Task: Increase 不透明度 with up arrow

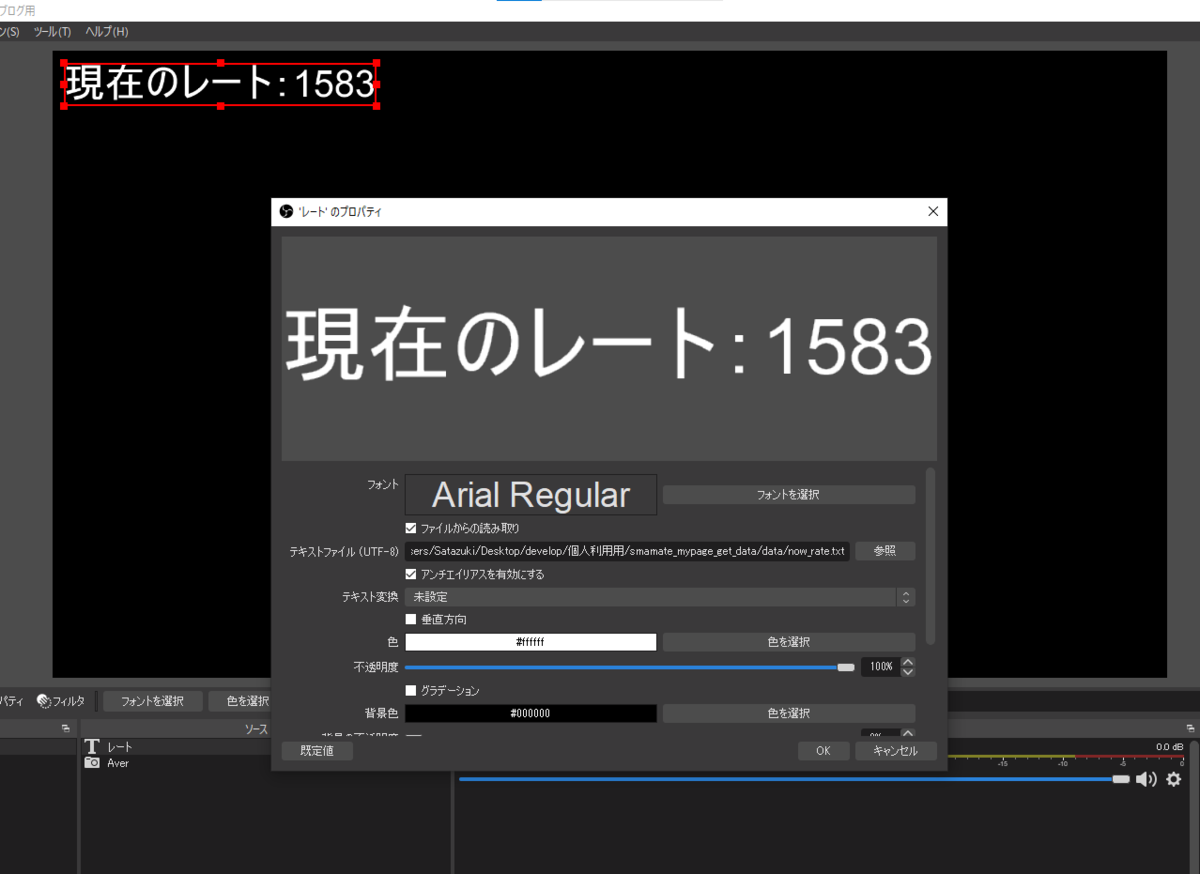Action: click(907, 662)
